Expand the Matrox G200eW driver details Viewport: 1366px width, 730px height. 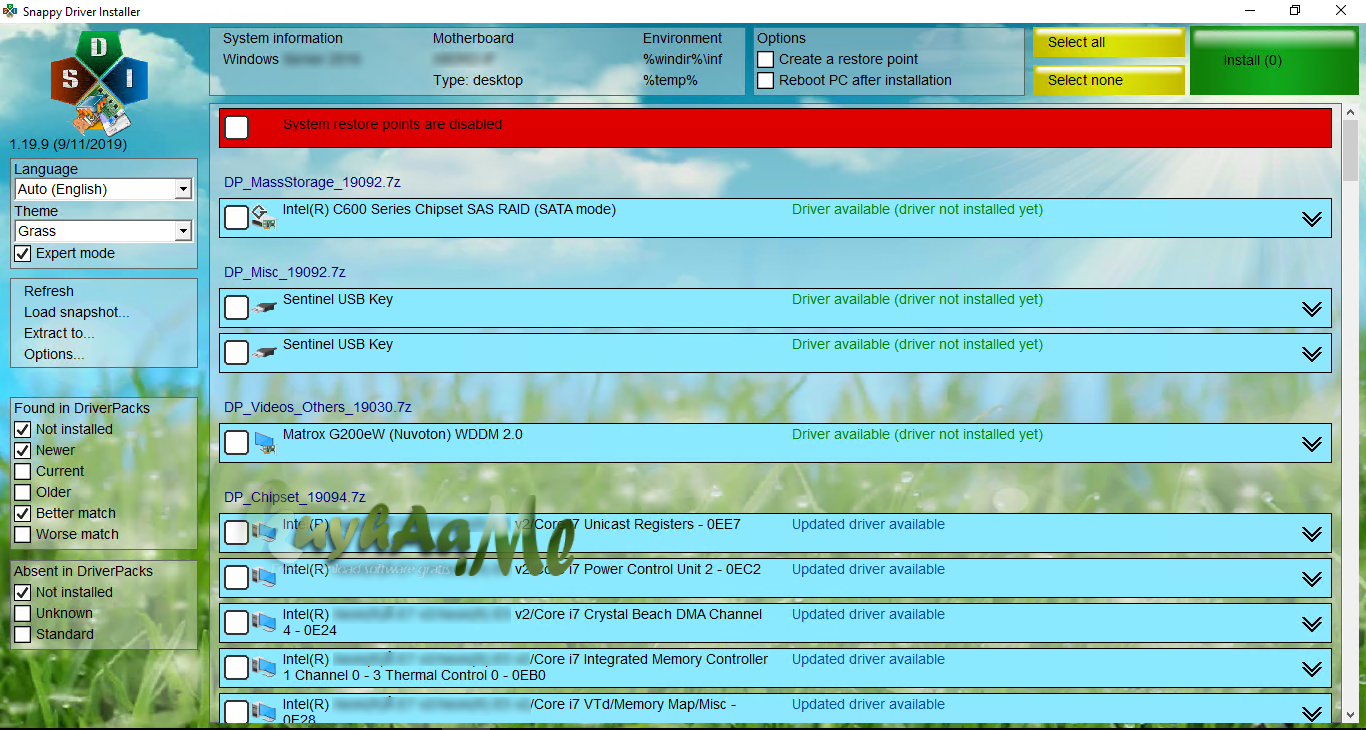pos(1312,444)
